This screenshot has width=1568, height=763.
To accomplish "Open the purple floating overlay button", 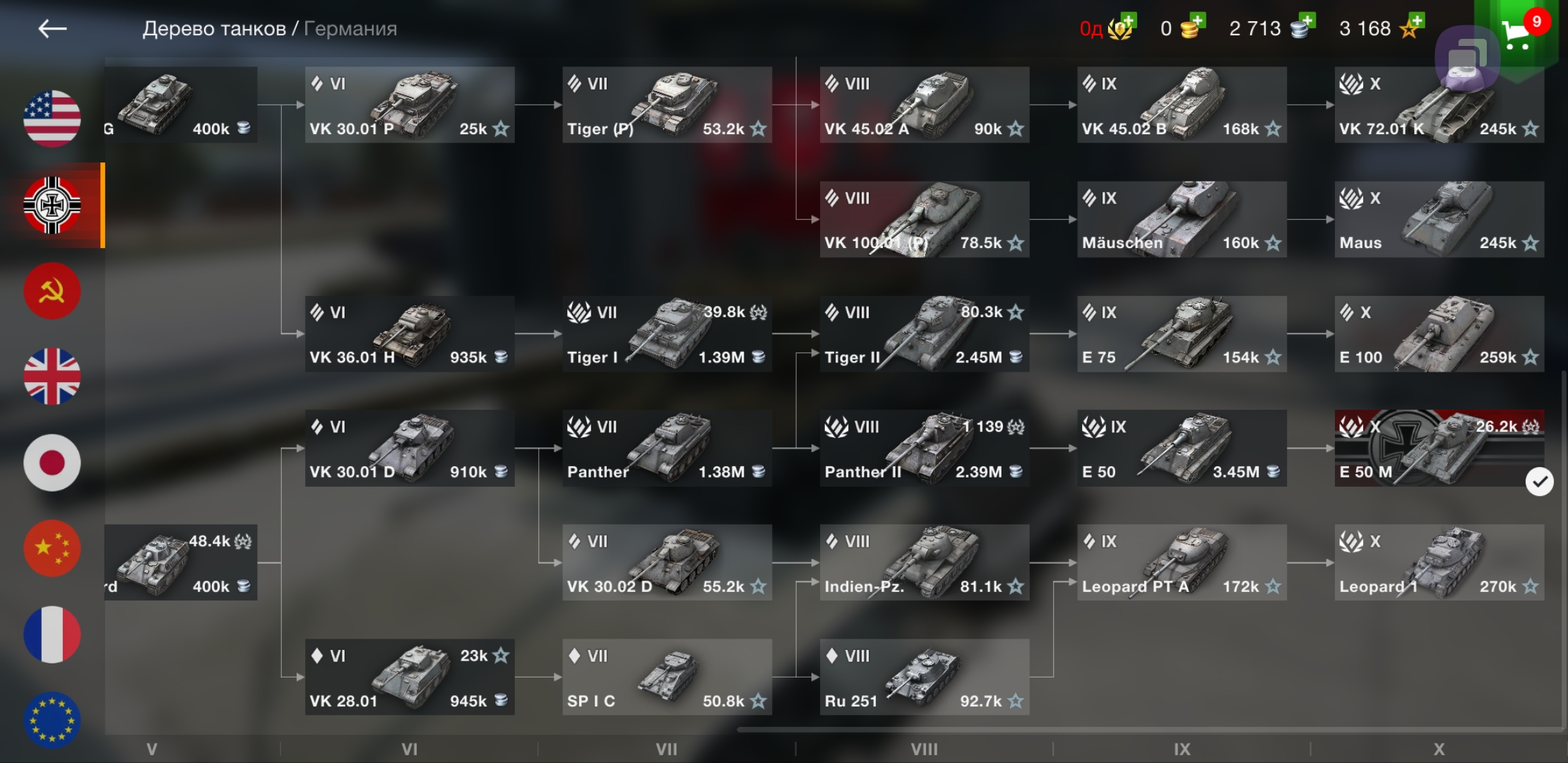I will coord(1467,59).
